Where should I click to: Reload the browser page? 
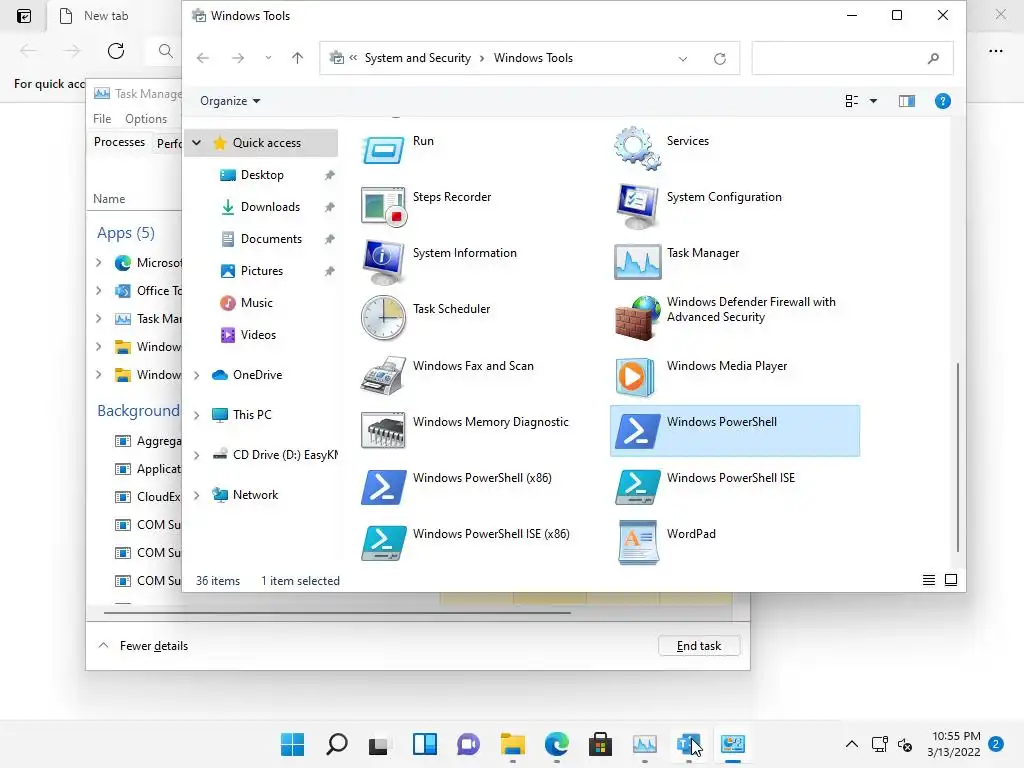(116, 51)
